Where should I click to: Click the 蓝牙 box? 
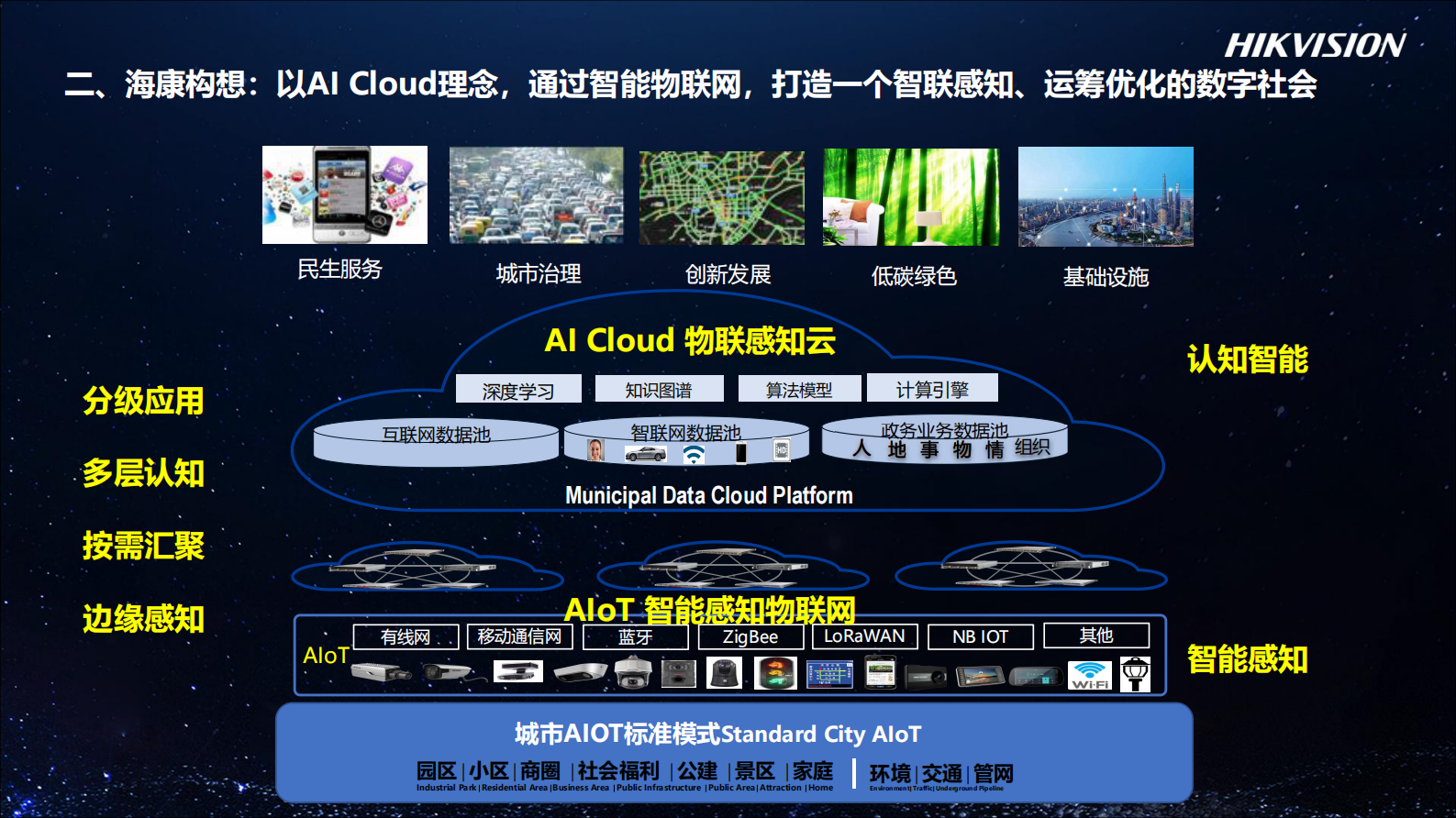pos(635,636)
